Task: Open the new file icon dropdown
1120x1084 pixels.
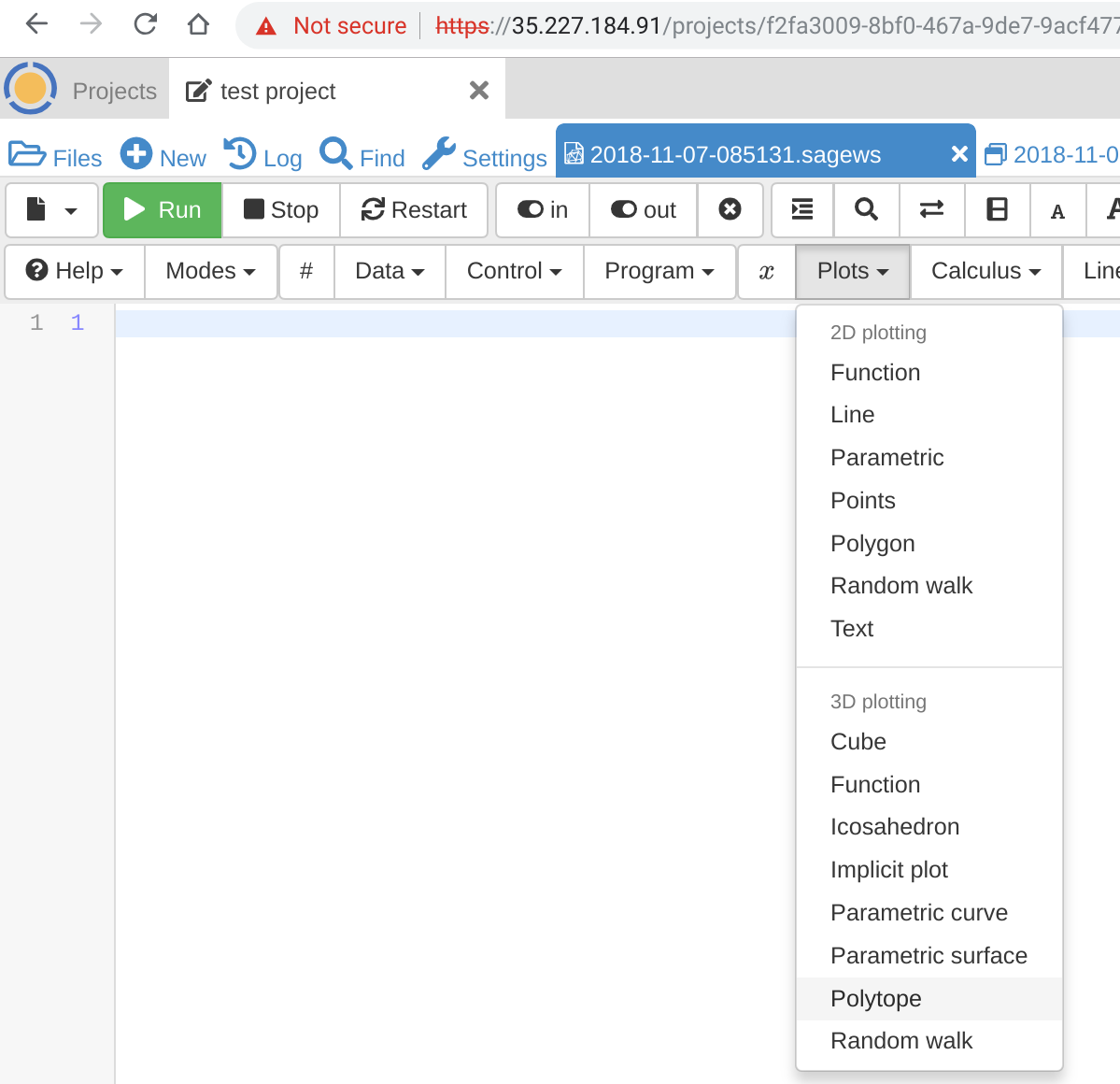Action: click(52, 210)
